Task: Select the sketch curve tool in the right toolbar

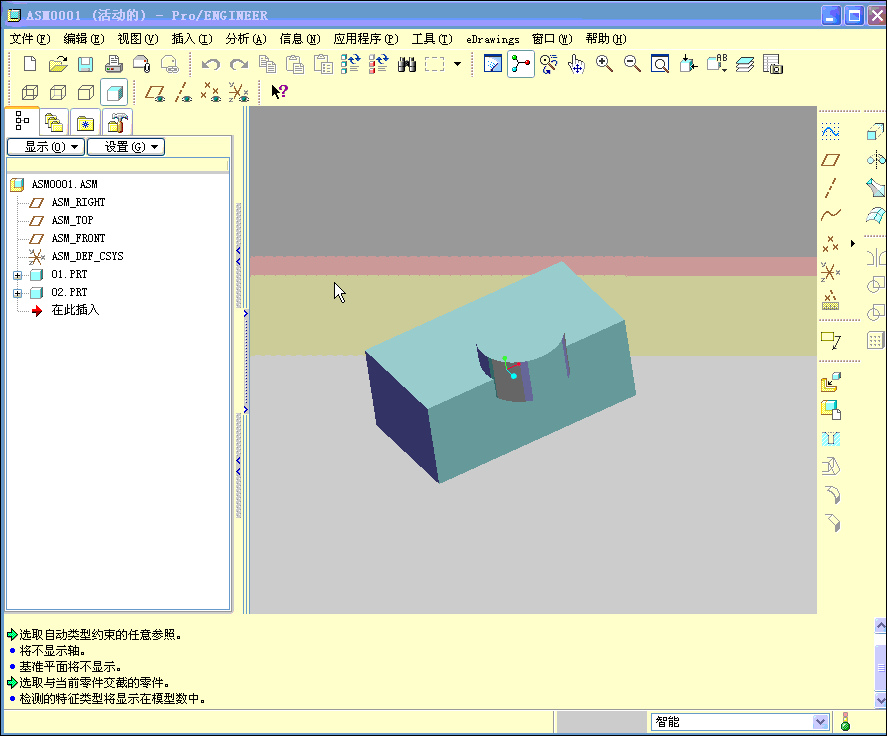Action: tap(830, 132)
